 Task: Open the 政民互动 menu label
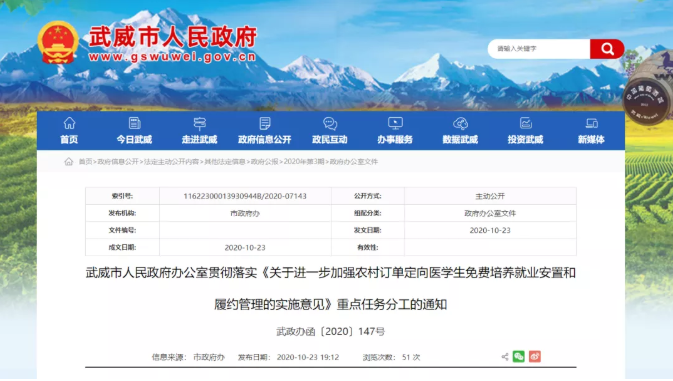coord(330,139)
